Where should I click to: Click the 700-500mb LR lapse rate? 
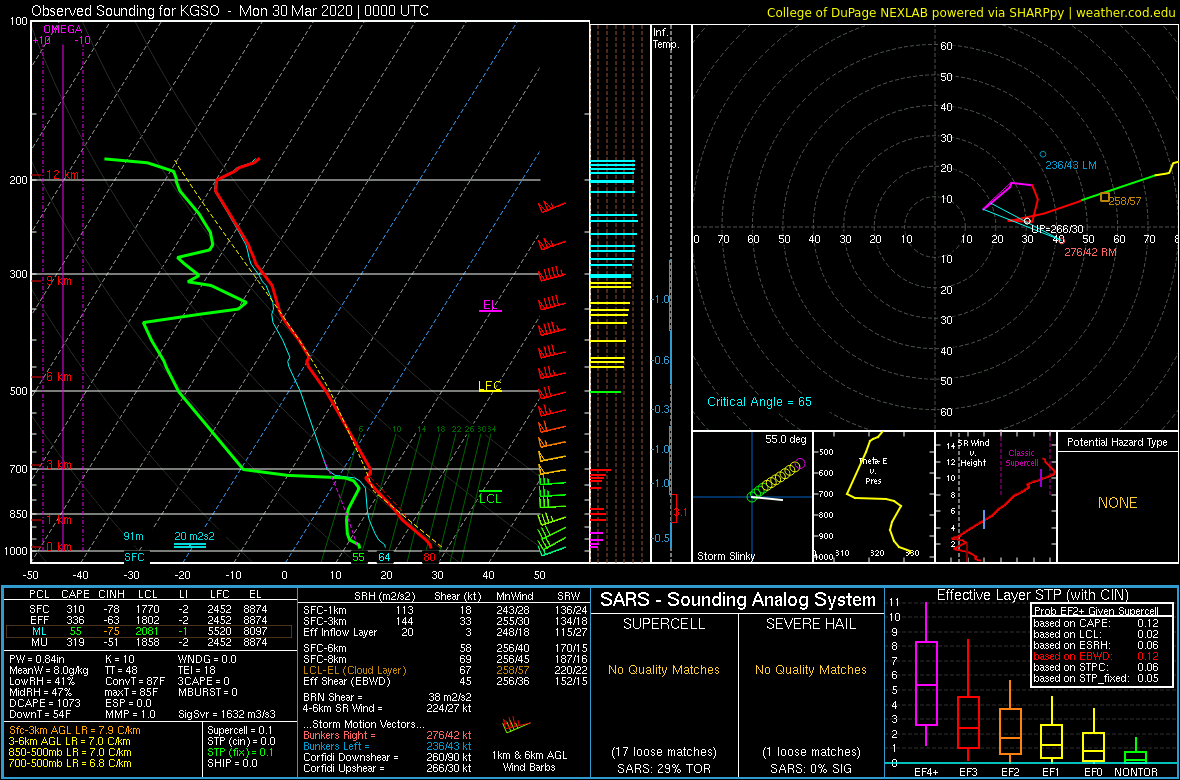[x=71, y=763]
